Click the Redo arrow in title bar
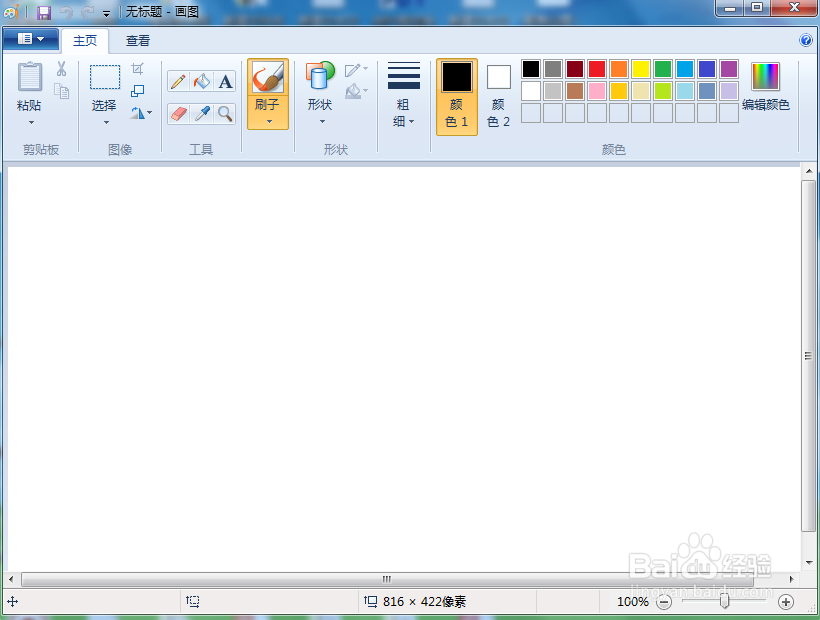Screen dimensions: 820x620 pyautogui.click(x=87, y=12)
